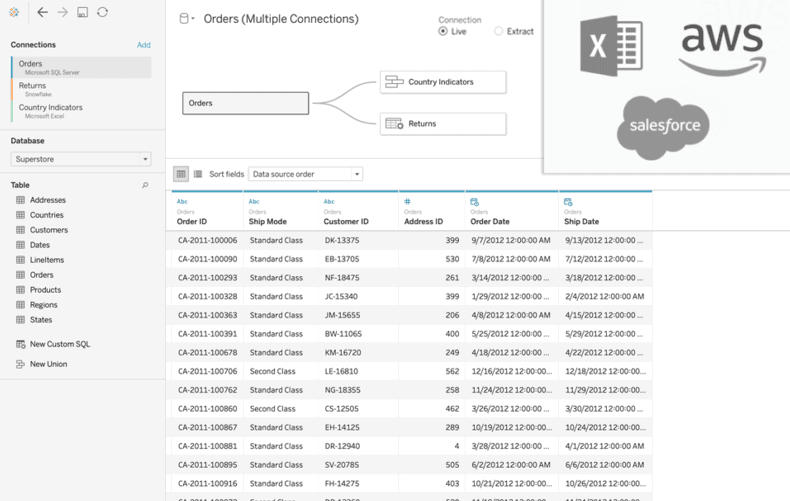Open the data source menu arrow beside cylinder
Image resolution: width=790 pixels, height=501 pixels.
coord(192,19)
